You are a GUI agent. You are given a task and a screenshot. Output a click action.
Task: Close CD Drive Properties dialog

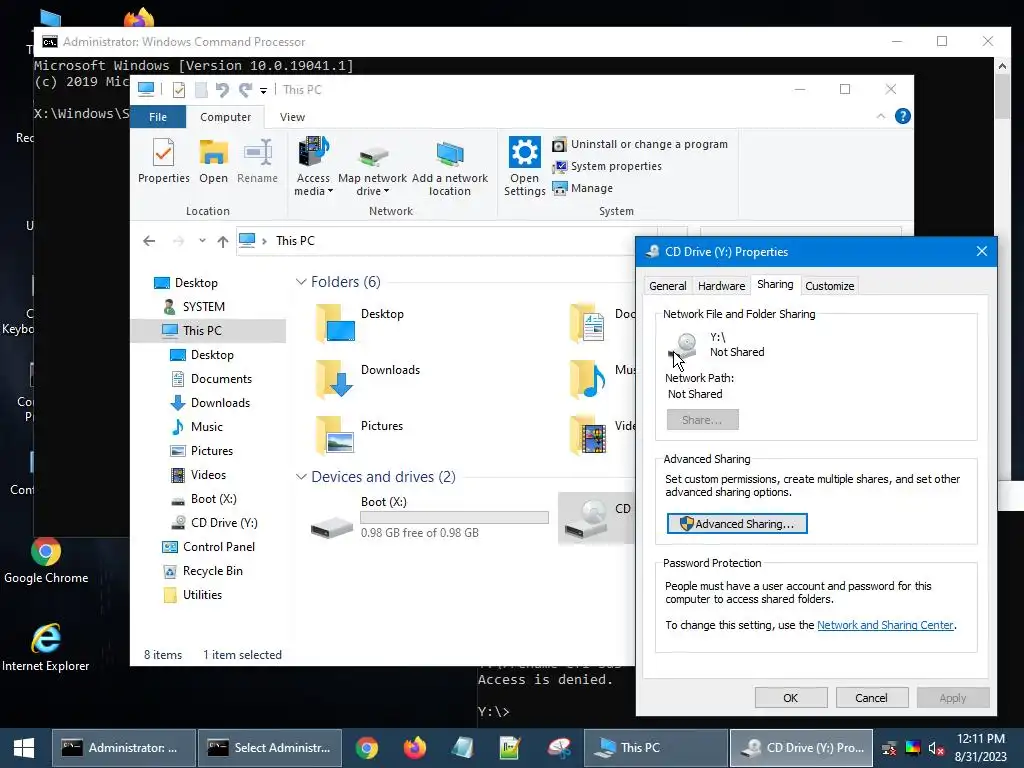coord(981,251)
